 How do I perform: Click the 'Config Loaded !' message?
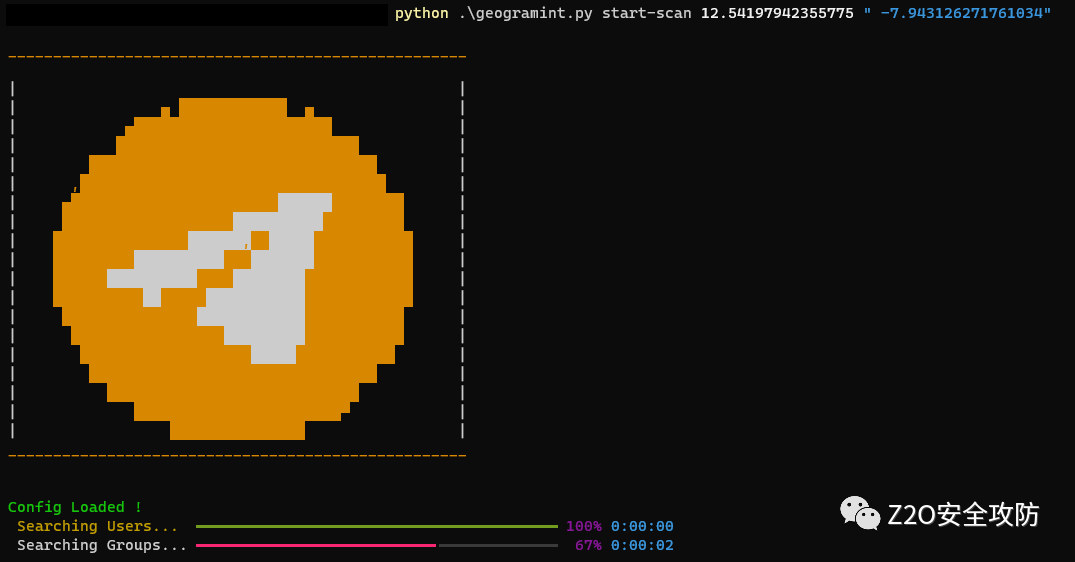pos(75,507)
